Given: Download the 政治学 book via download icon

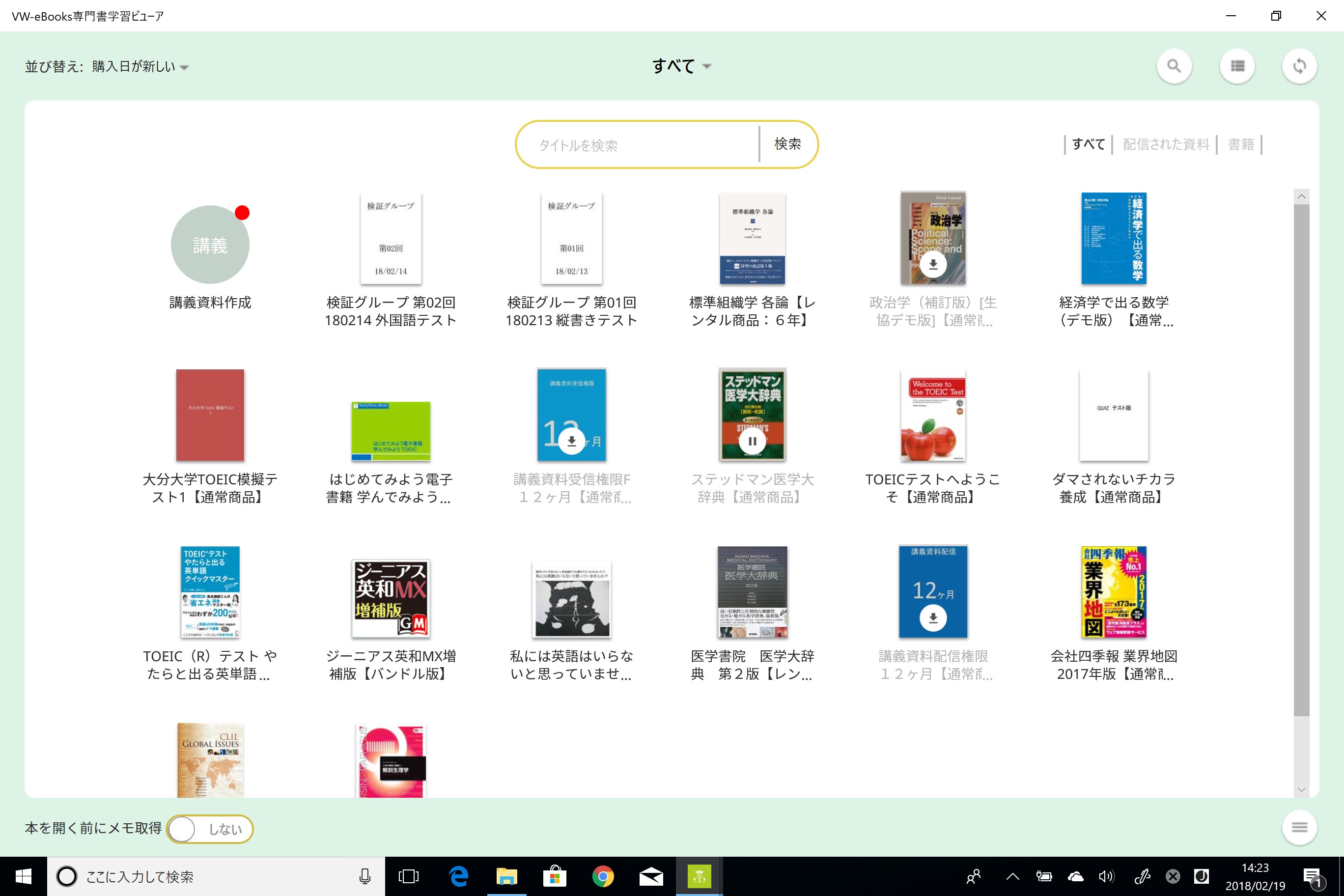Looking at the screenshot, I should click(933, 264).
